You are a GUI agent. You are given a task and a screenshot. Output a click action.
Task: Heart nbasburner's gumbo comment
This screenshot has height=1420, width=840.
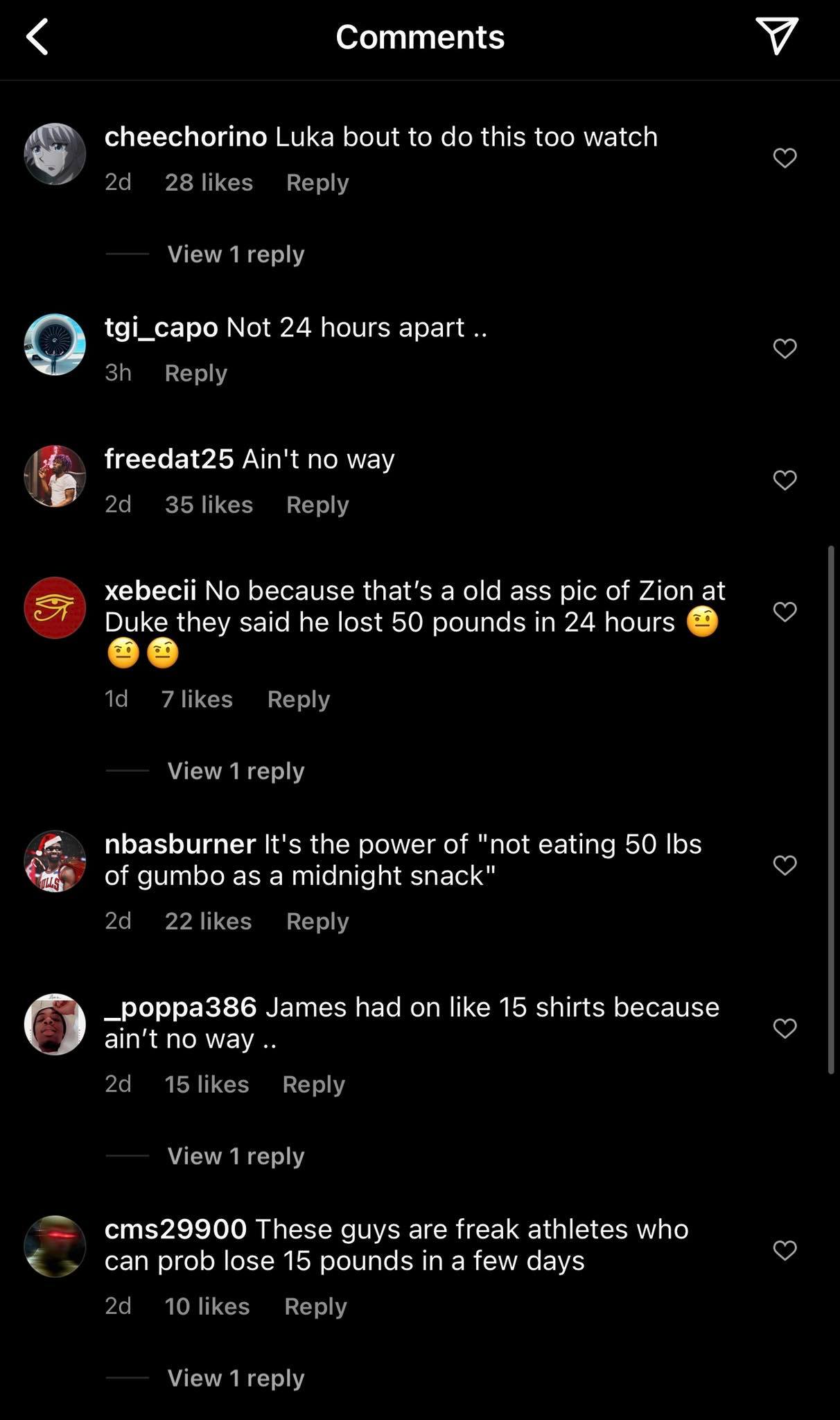pos(785,865)
